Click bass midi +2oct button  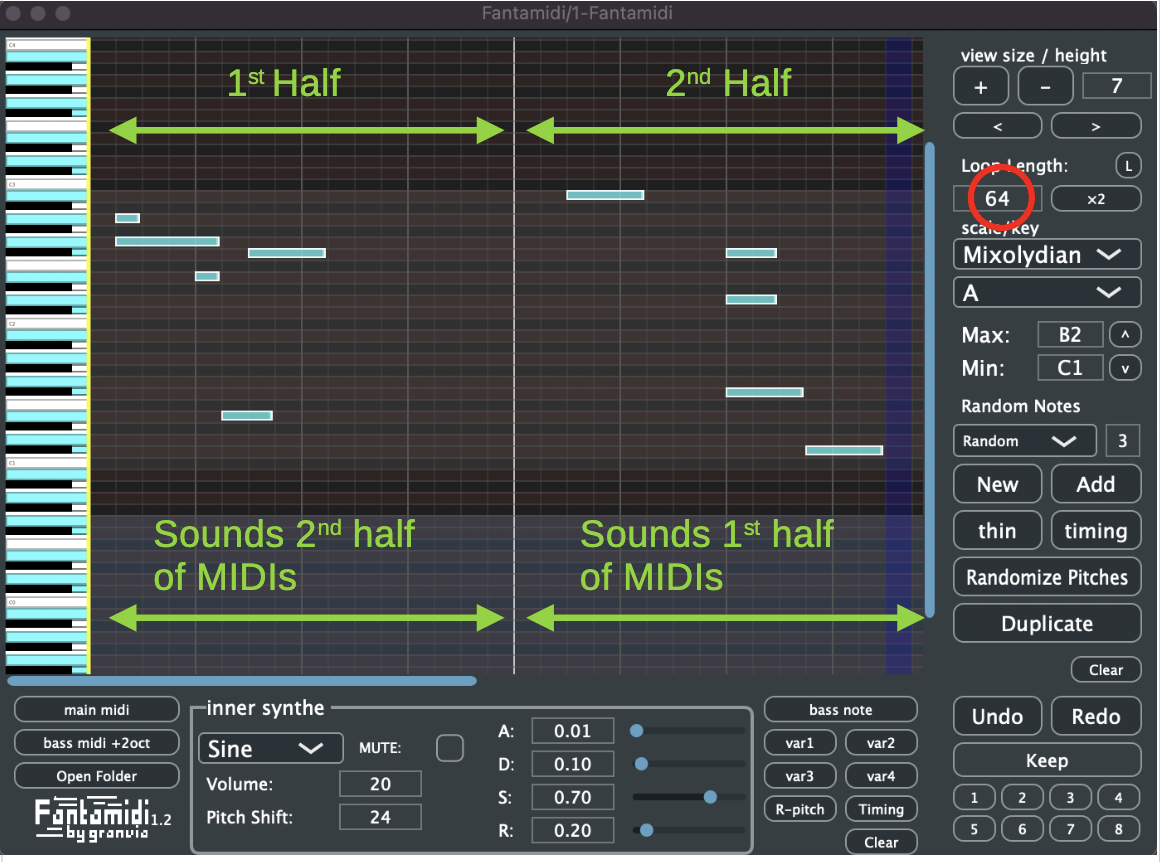[96, 743]
